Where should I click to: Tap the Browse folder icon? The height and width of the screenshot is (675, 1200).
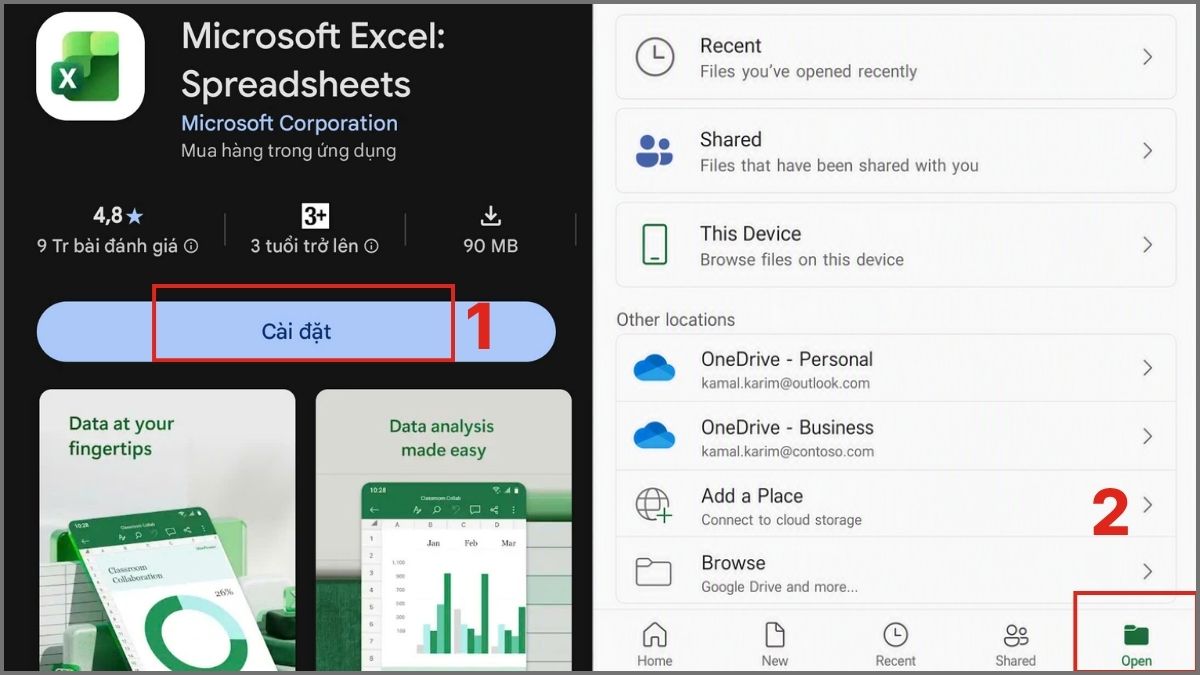click(x=655, y=572)
